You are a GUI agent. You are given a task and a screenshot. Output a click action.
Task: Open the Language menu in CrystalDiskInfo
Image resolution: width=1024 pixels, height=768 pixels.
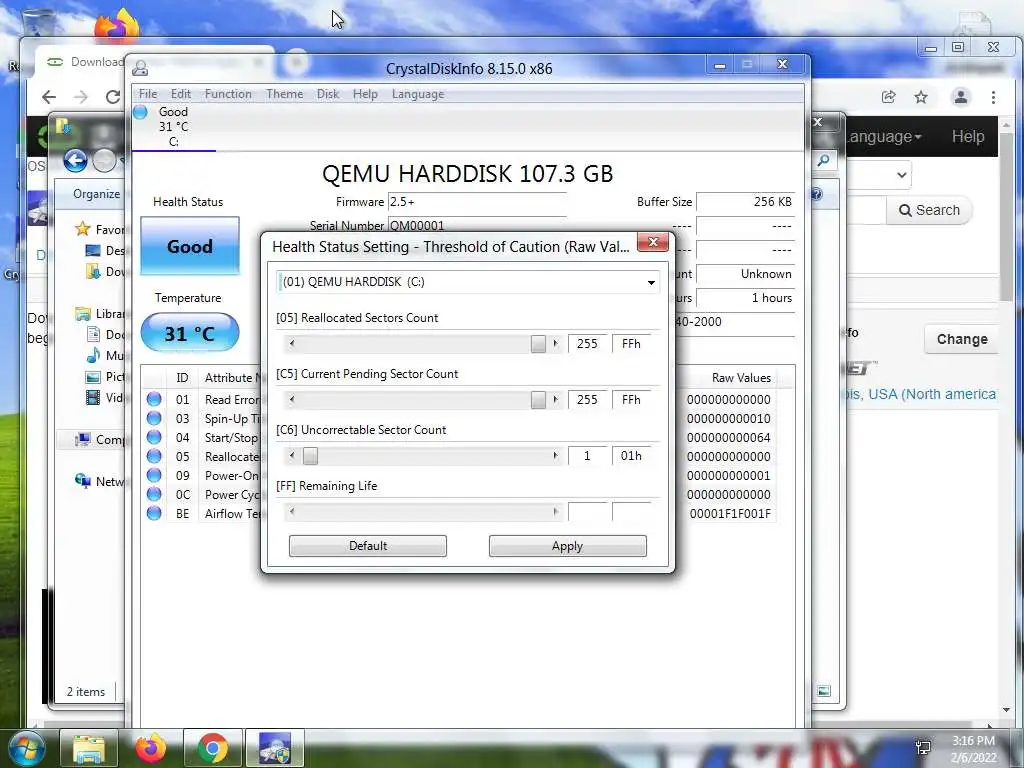pos(418,94)
